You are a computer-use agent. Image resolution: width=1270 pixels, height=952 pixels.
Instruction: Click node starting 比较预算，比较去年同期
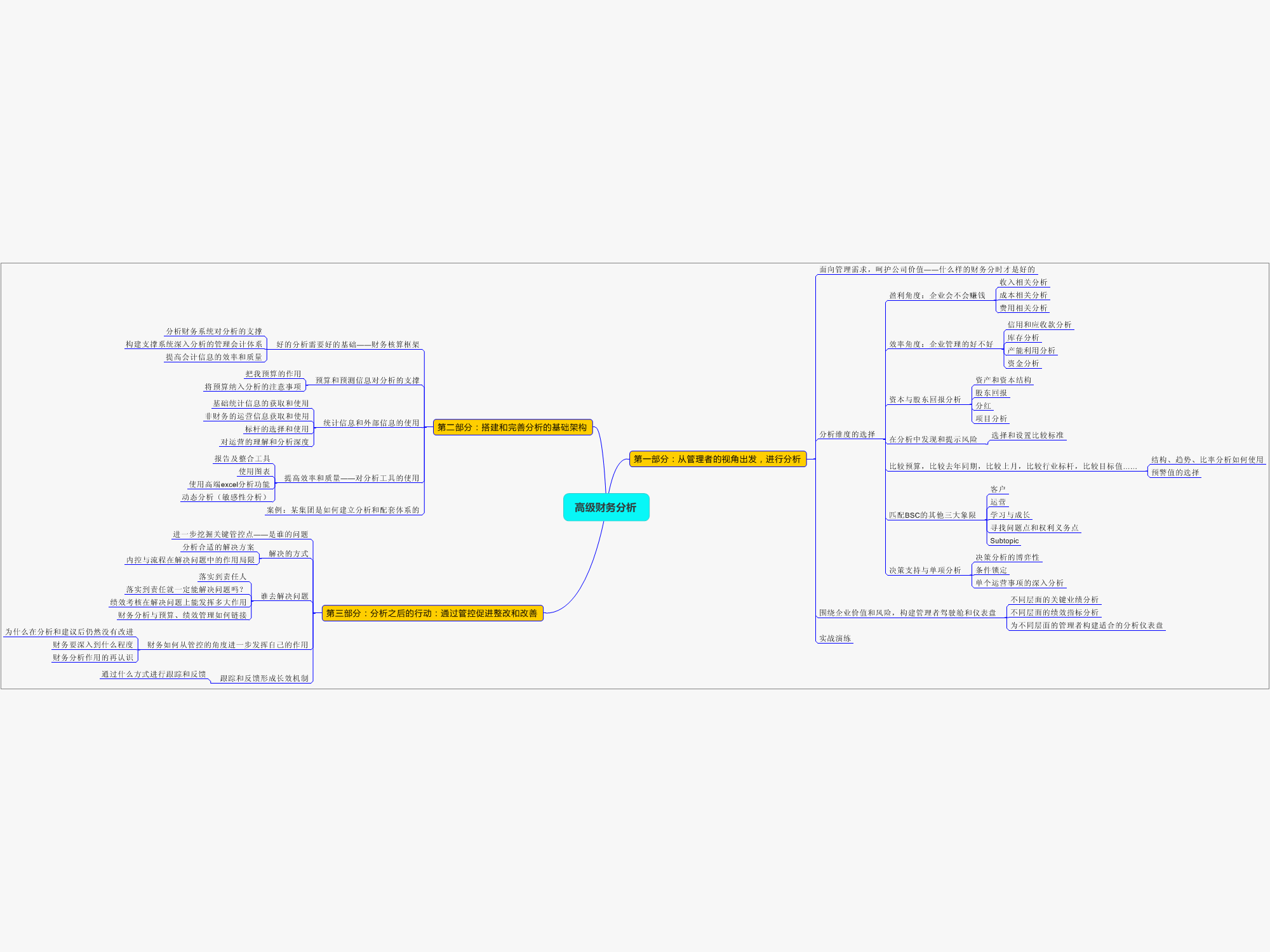coord(1013,466)
